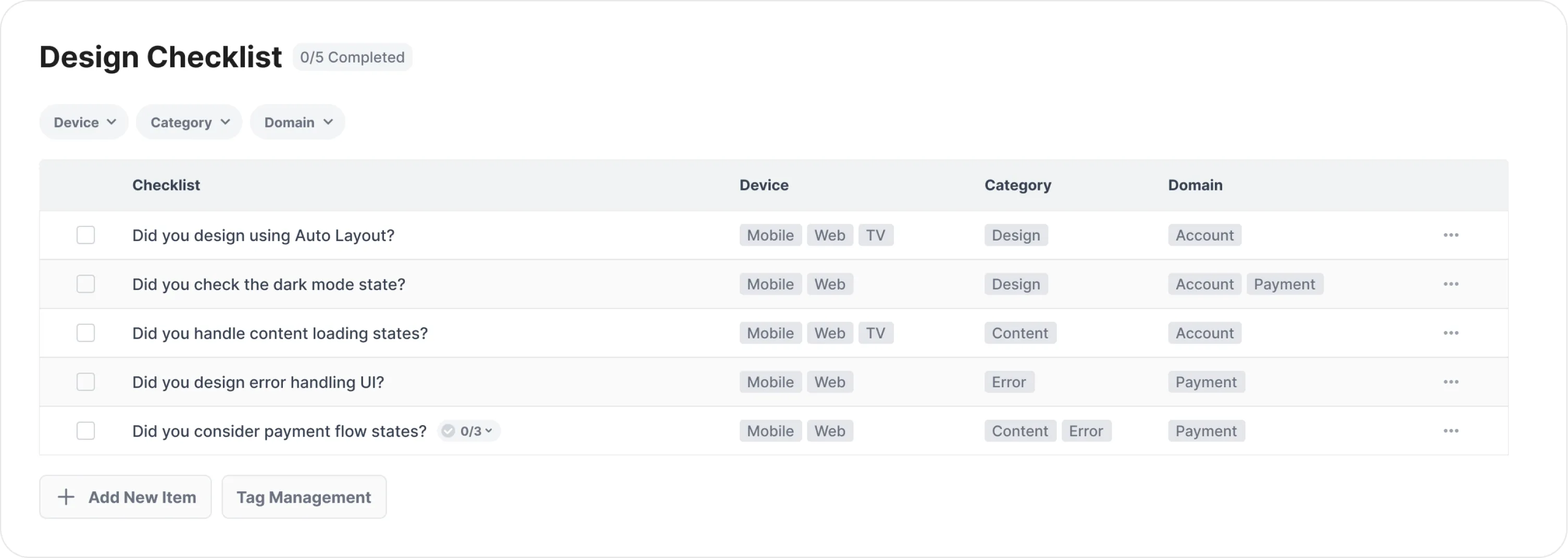The width and height of the screenshot is (1568, 558).
Task: Open more options for content loading row
Action: click(1450, 333)
